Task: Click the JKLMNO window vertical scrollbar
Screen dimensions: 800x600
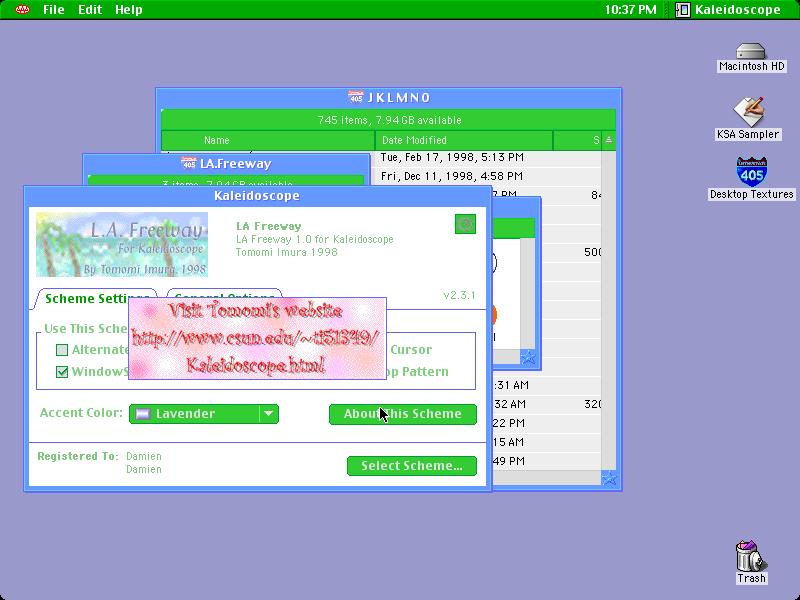Action: (608, 310)
